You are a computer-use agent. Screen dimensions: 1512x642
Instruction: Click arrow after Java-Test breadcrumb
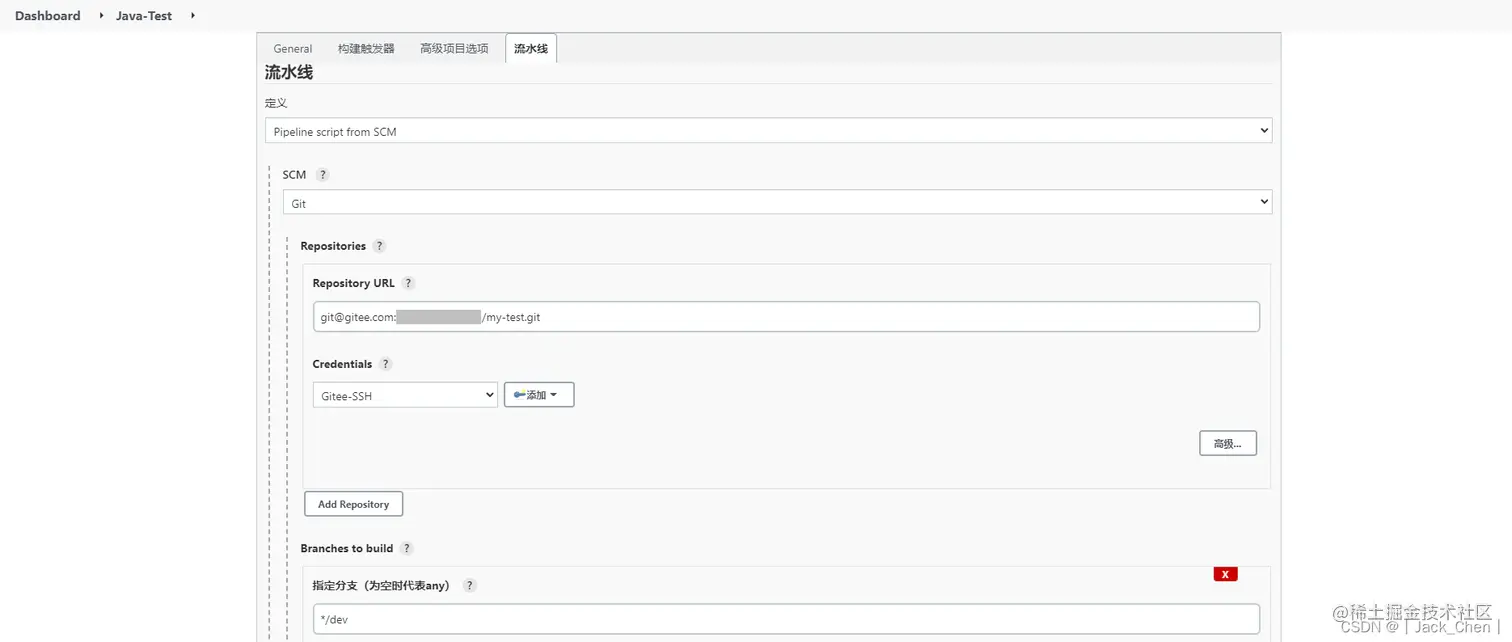click(192, 16)
